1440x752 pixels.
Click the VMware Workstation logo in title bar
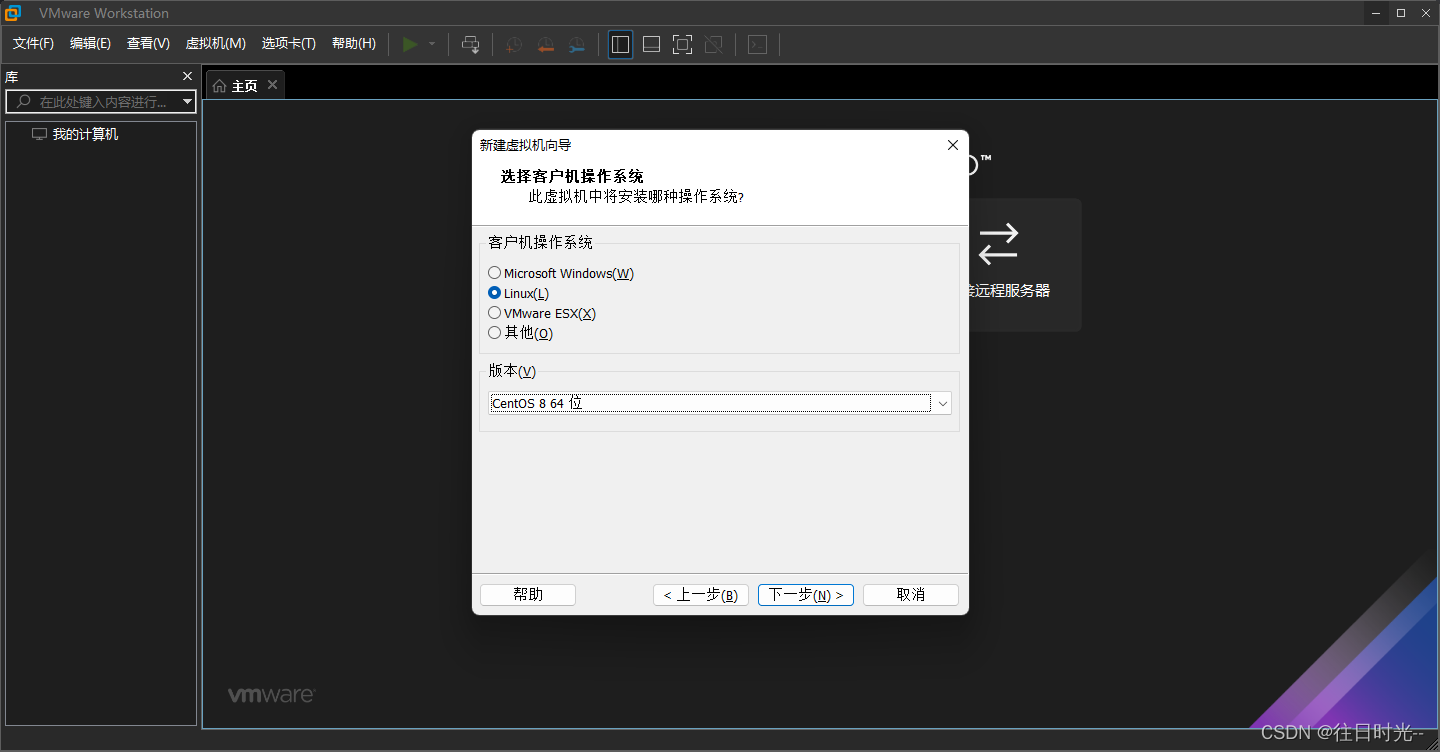pyautogui.click(x=13, y=13)
